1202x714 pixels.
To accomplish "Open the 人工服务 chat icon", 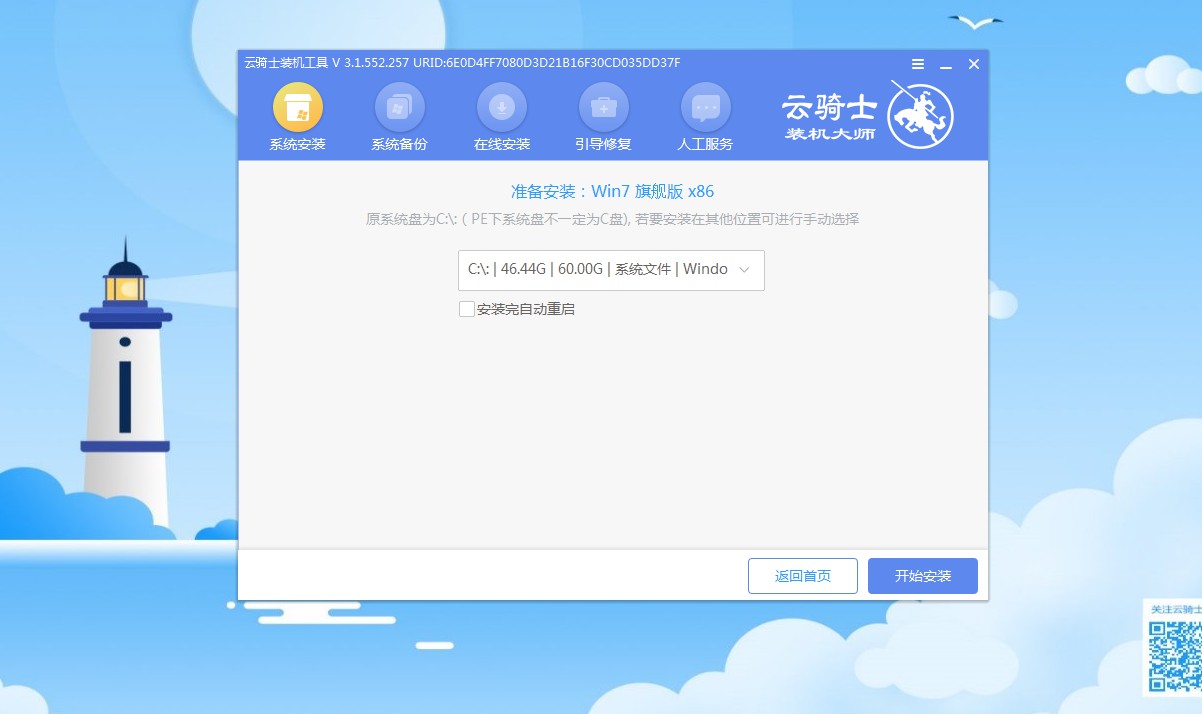I will click(706, 107).
